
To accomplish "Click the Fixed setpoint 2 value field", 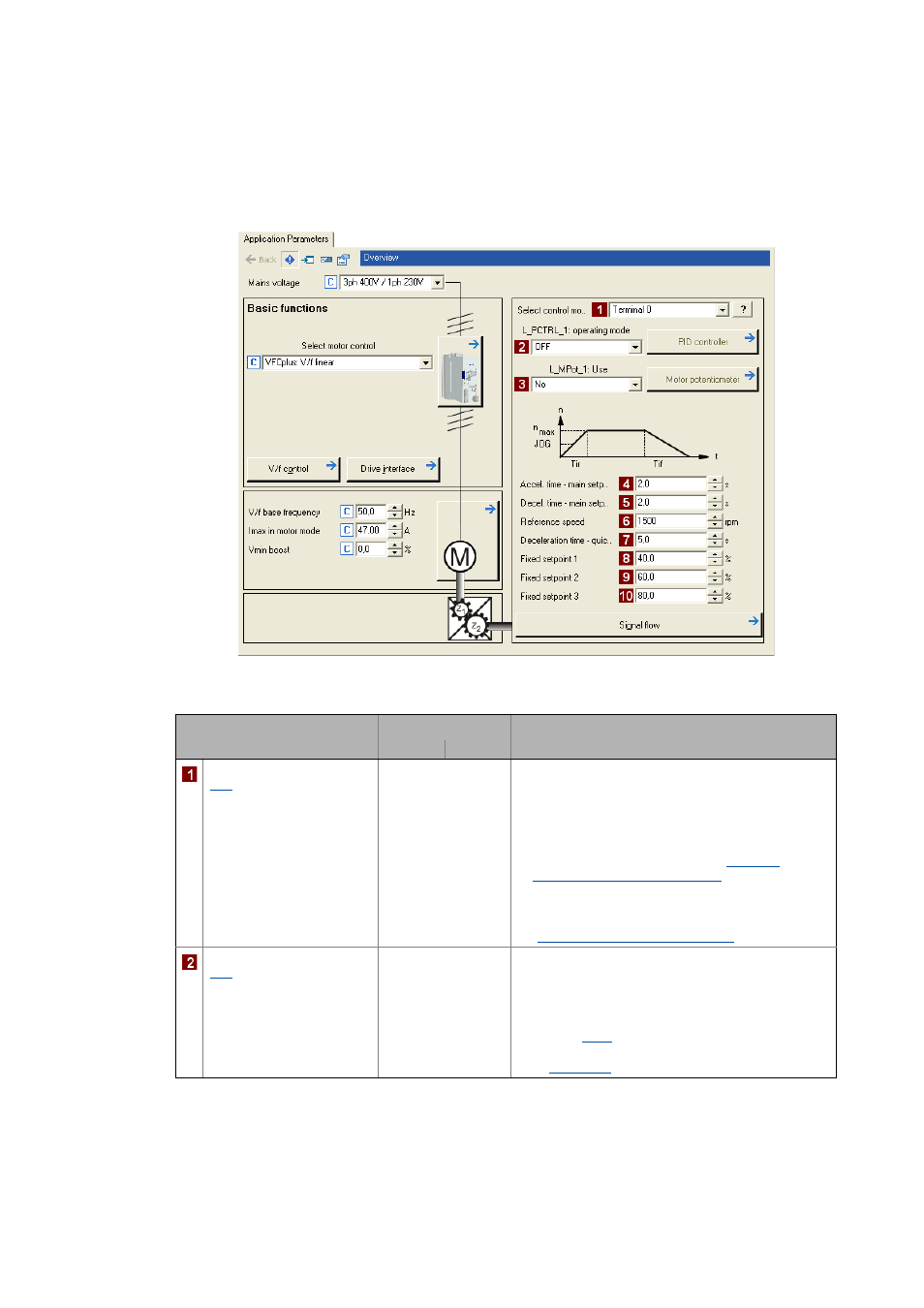I will pyautogui.click(x=671, y=576).
